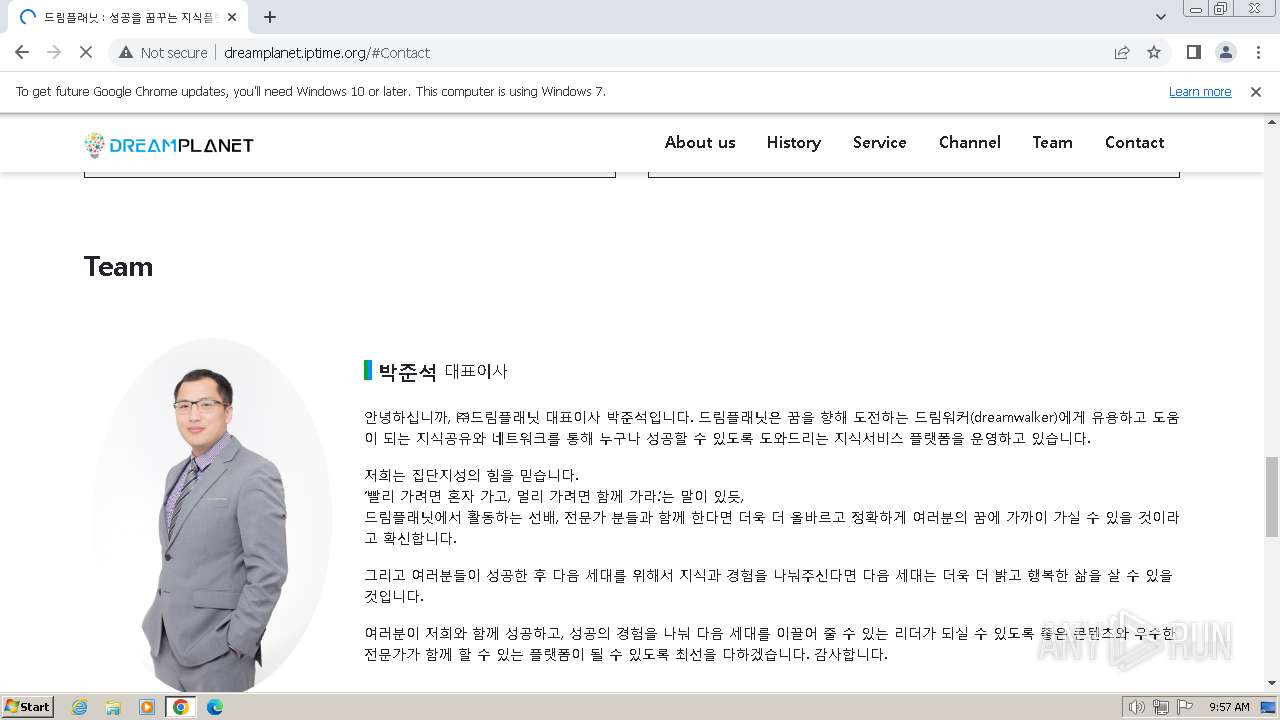Open the Not secure site info

coord(164,52)
